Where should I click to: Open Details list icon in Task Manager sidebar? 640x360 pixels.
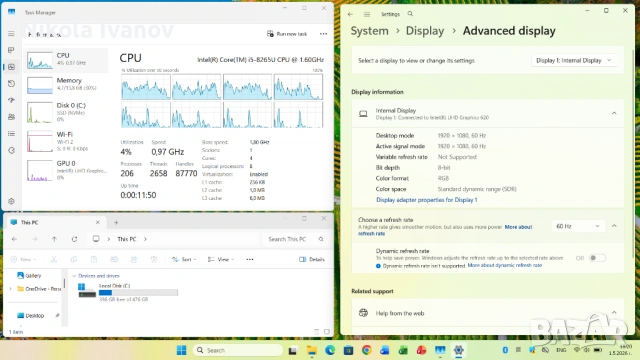click(11, 133)
